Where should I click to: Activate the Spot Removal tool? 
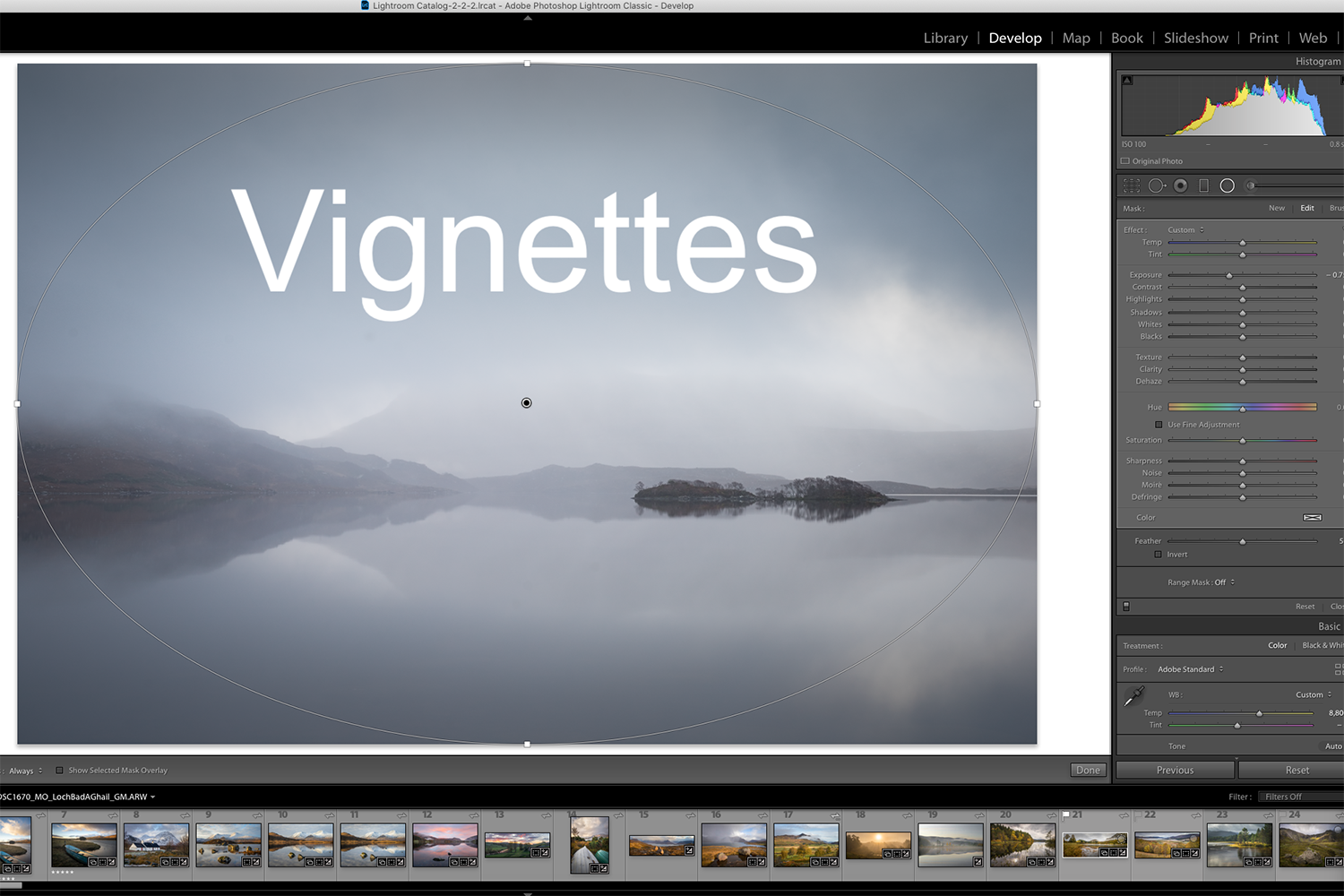point(1156,185)
